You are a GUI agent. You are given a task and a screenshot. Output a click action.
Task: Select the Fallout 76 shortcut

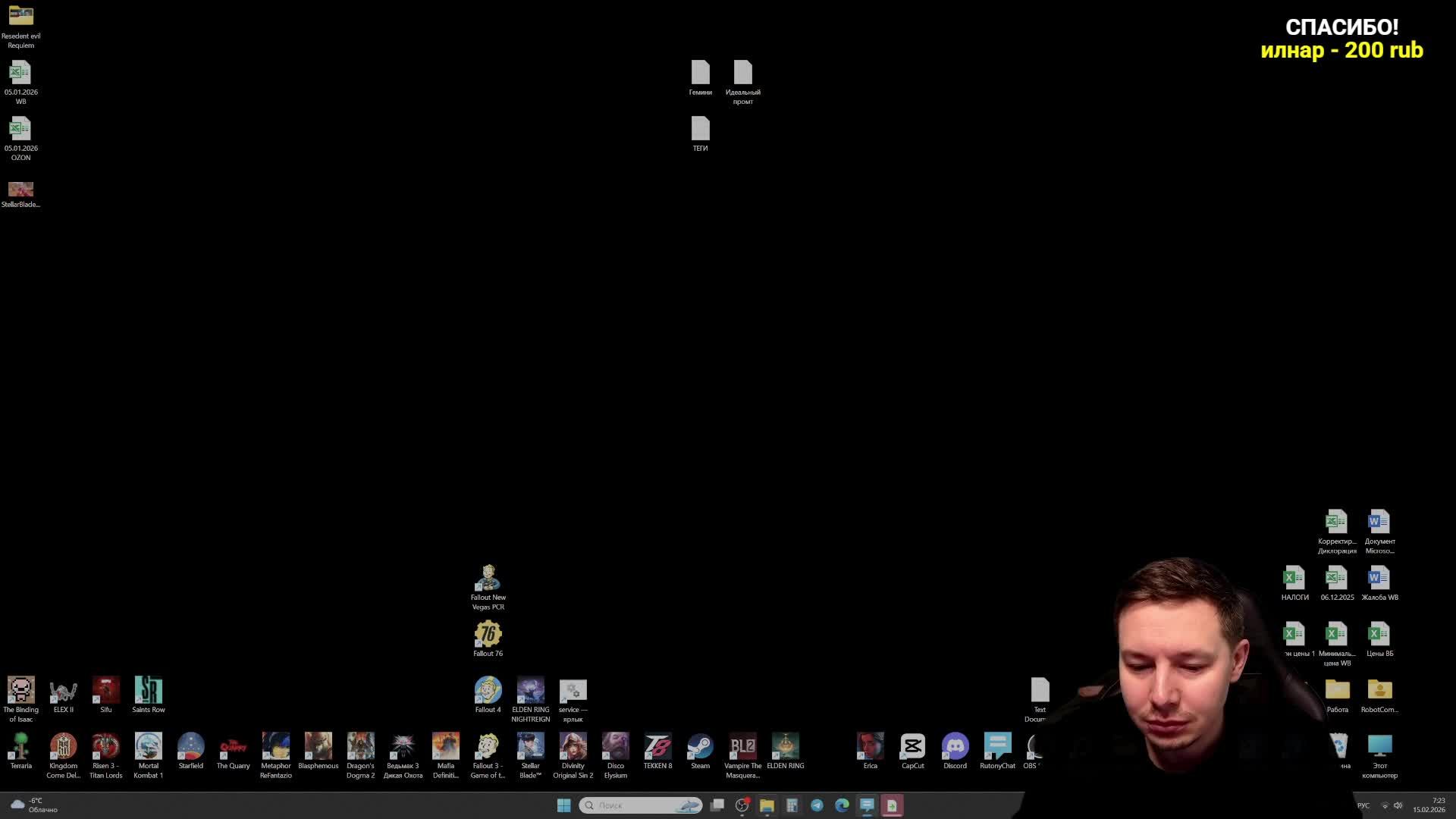[x=488, y=635]
